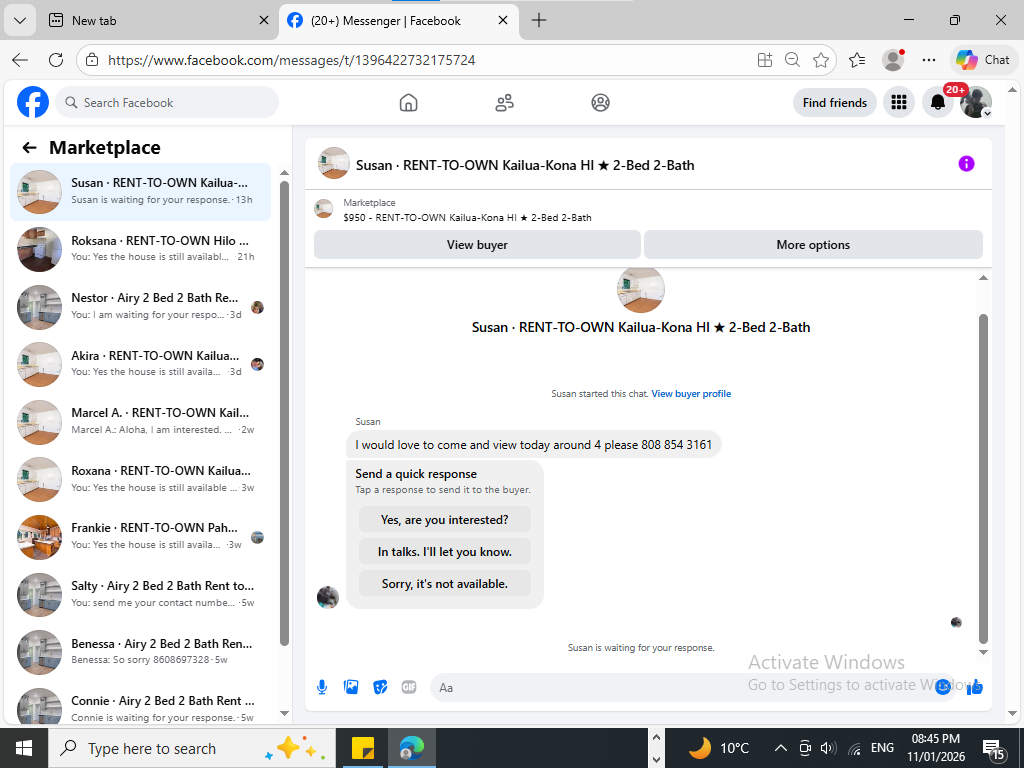Open conversation info purple icon
This screenshot has height=768, width=1024.
(967, 164)
